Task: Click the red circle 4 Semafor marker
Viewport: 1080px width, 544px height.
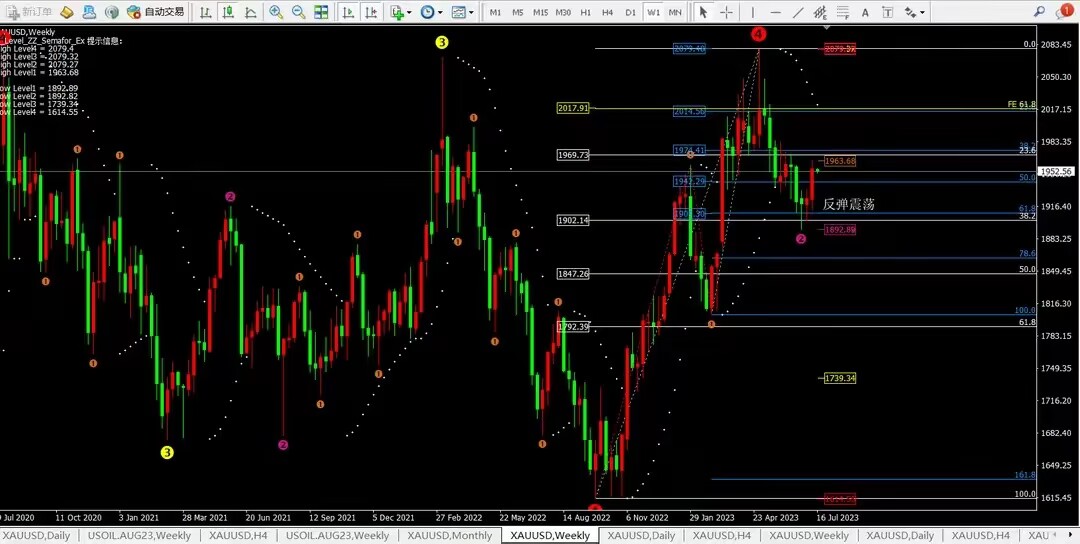Action: (x=759, y=33)
